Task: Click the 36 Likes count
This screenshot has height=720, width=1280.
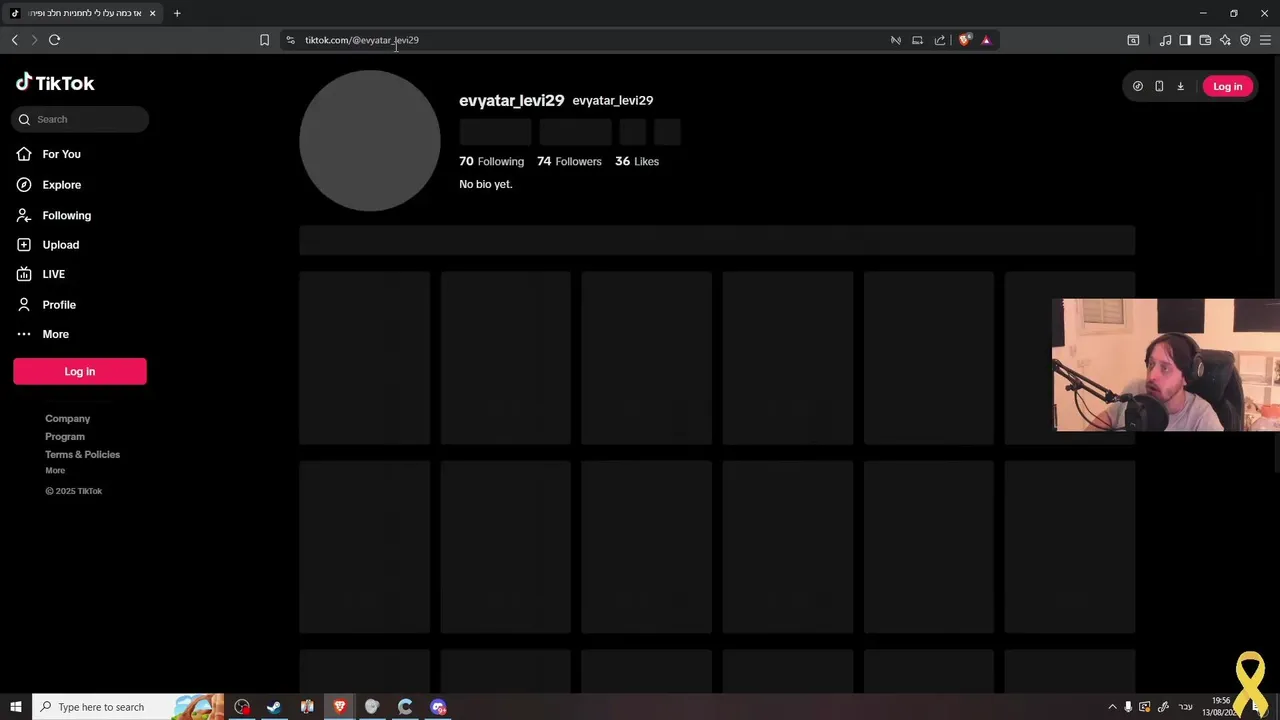Action: pyautogui.click(x=637, y=161)
